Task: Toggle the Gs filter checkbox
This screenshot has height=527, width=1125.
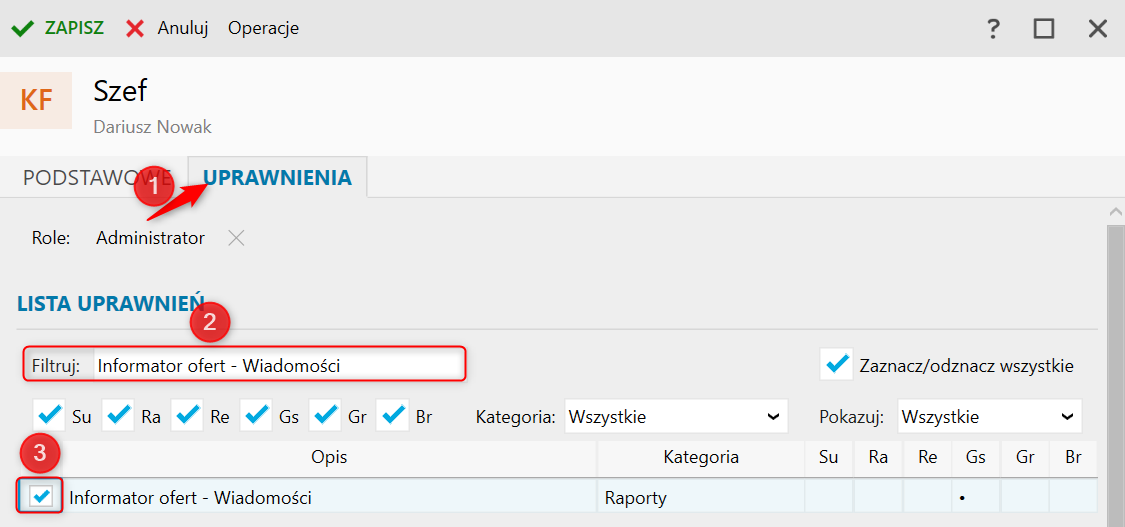Action: [256, 414]
